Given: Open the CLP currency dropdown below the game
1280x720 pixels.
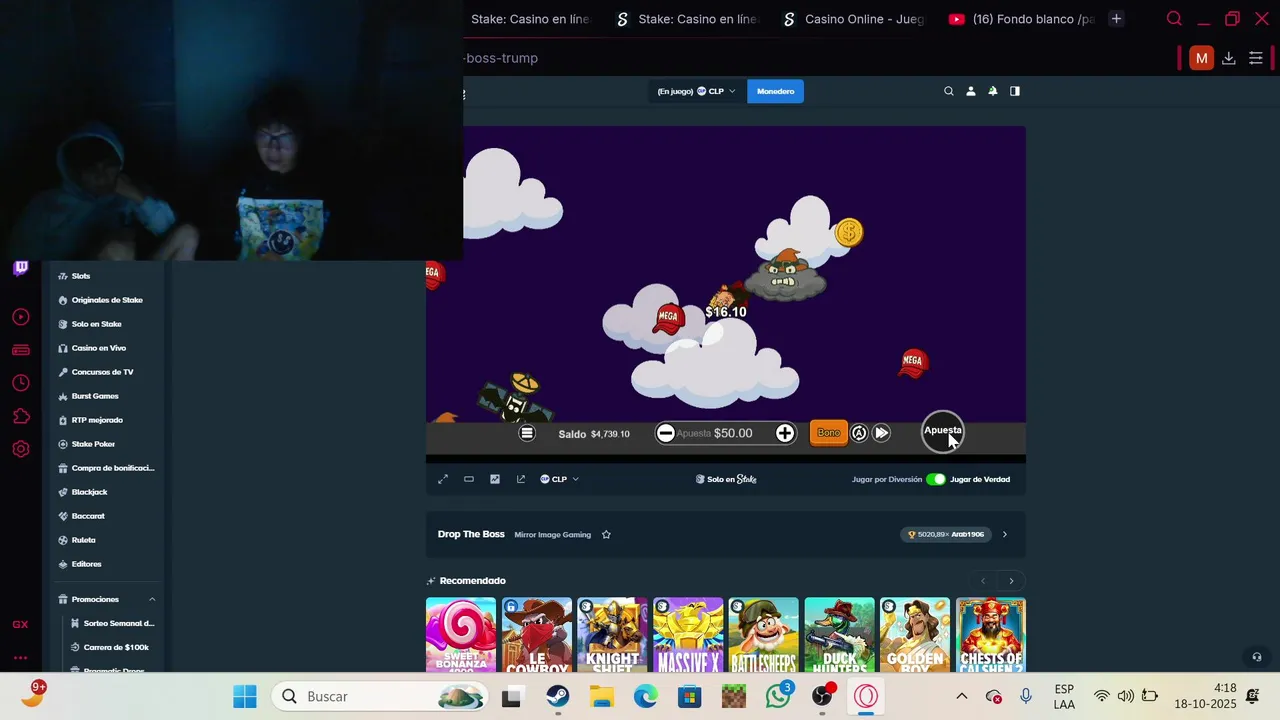Looking at the screenshot, I should pyautogui.click(x=560, y=479).
